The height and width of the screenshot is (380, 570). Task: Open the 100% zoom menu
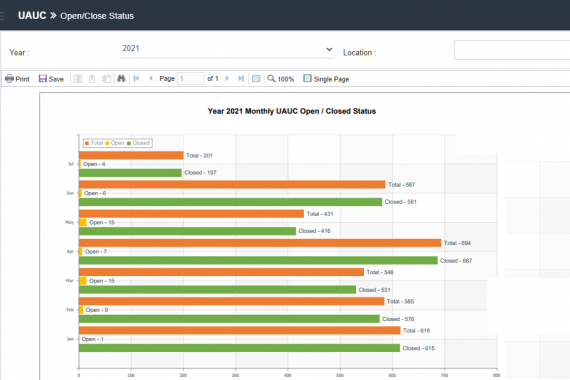[281, 79]
